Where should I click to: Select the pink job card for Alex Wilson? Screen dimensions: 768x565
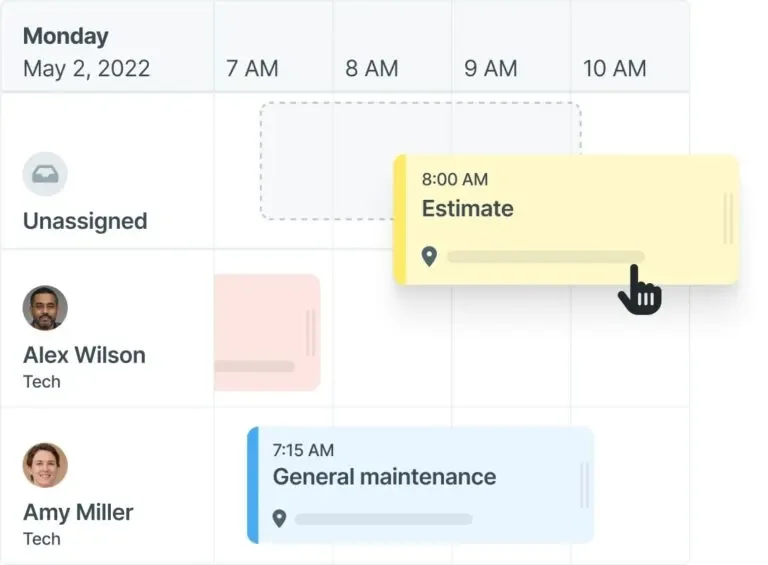click(267, 332)
